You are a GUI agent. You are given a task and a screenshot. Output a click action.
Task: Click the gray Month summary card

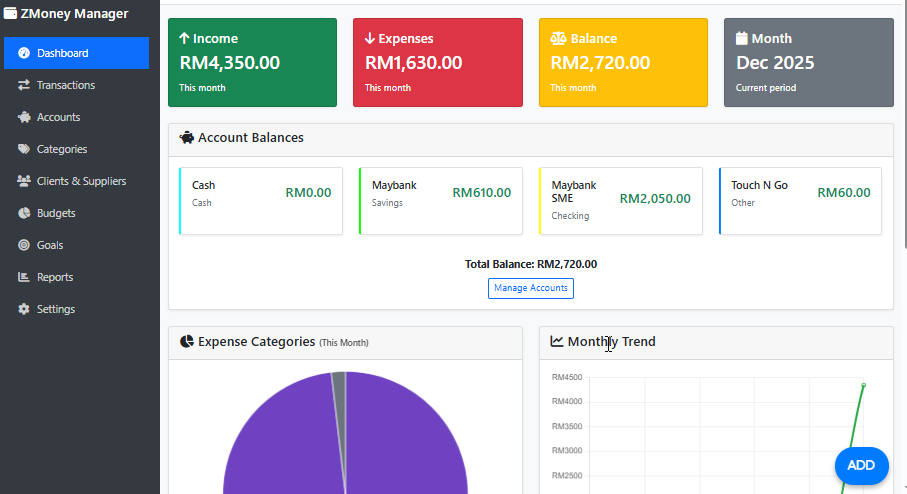(809, 62)
